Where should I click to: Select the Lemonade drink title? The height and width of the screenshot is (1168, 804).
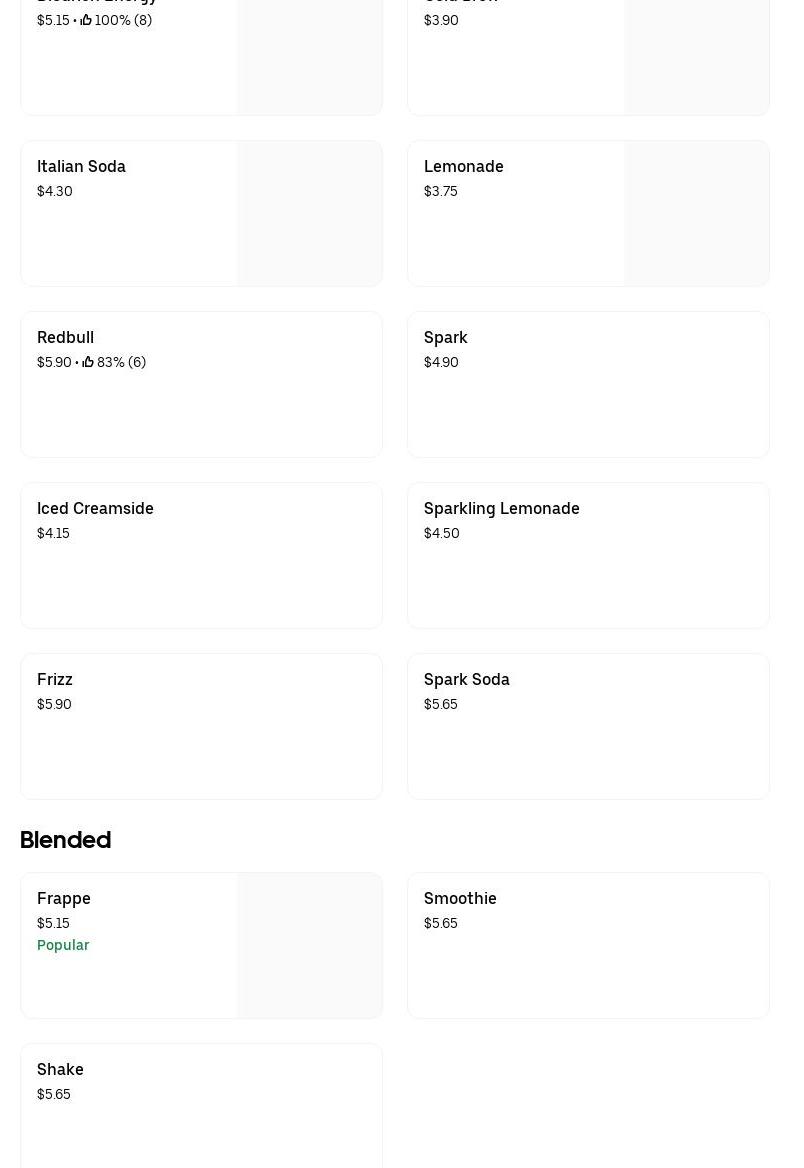(464, 167)
